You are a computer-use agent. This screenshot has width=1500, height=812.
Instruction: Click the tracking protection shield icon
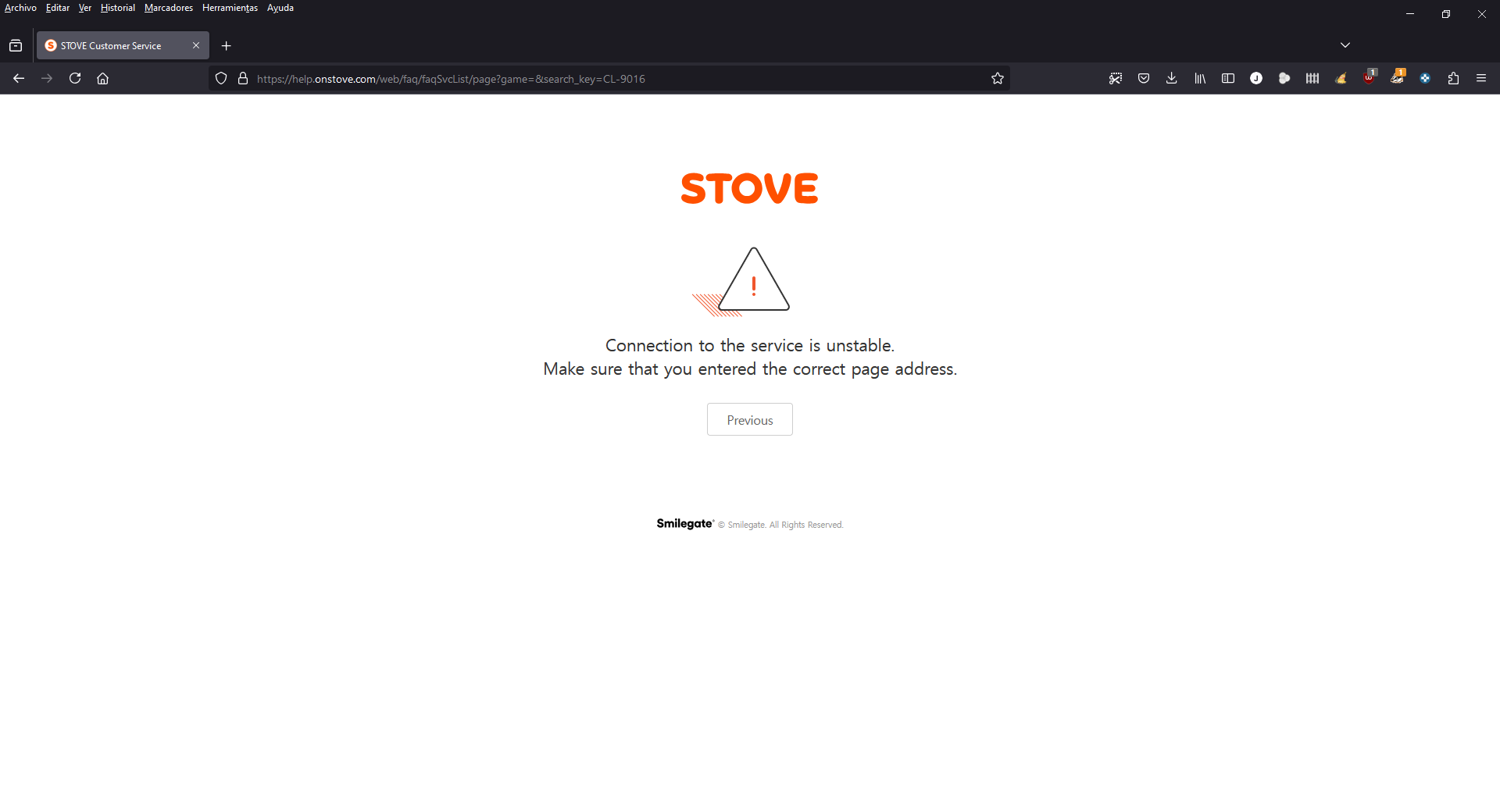click(221, 78)
